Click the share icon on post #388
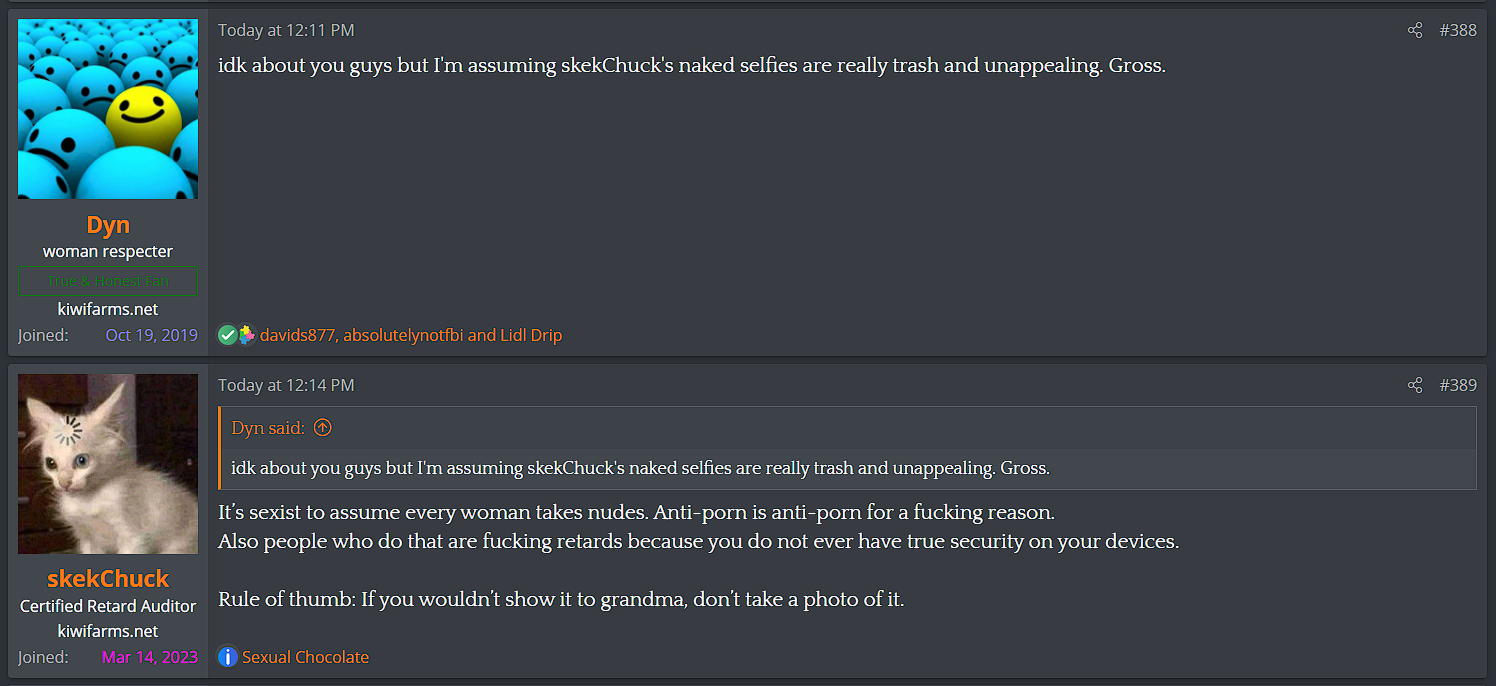1496x686 pixels. 1414,31
